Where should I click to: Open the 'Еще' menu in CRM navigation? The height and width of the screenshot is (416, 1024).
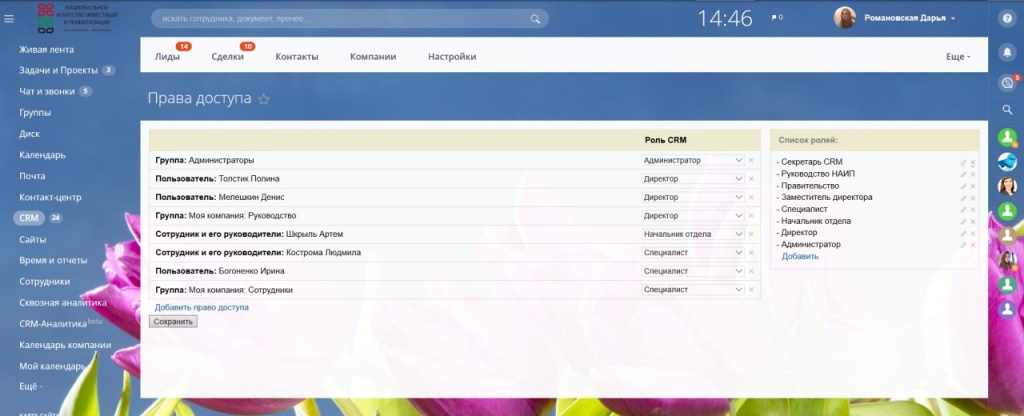tap(957, 57)
